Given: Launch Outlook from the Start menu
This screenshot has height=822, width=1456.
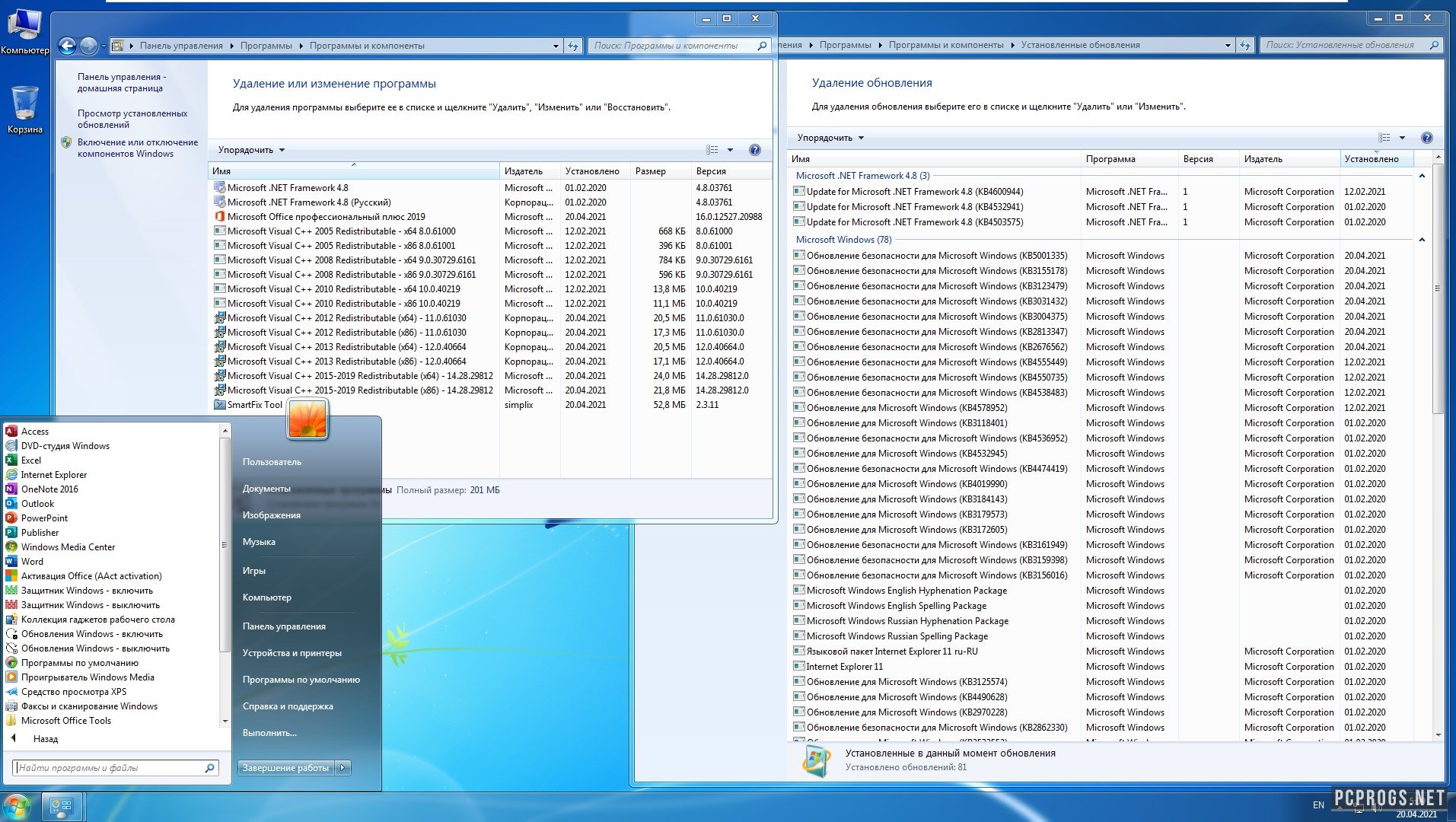Looking at the screenshot, I should [37, 503].
